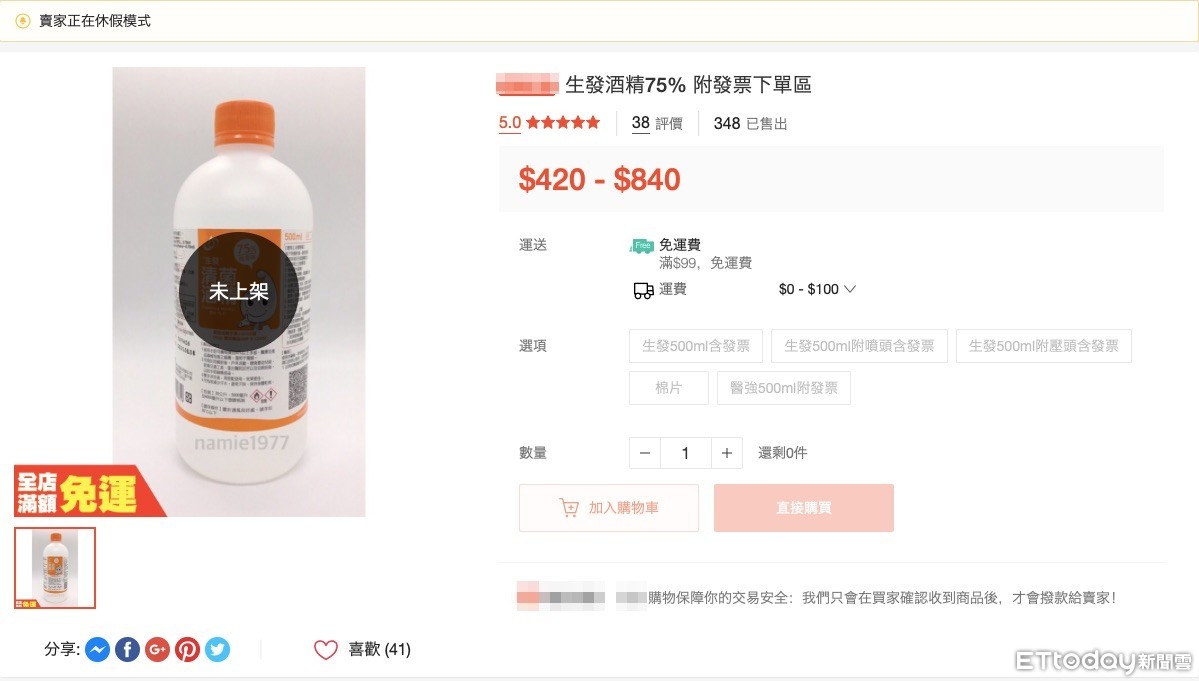Click 加入購物車 add to cart button
The image size is (1199, 681).
(x=609, y=508)
